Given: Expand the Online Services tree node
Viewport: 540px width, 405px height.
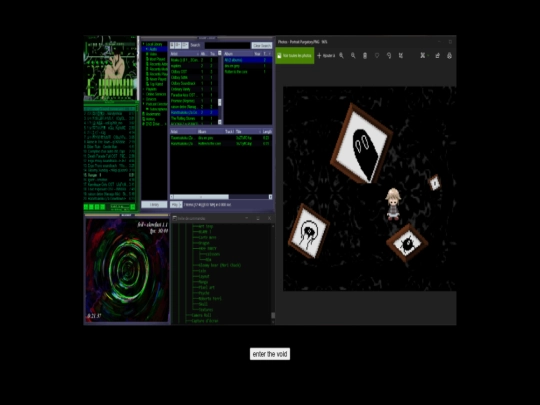Looking at the screenshot, I should tap(144, 94).
